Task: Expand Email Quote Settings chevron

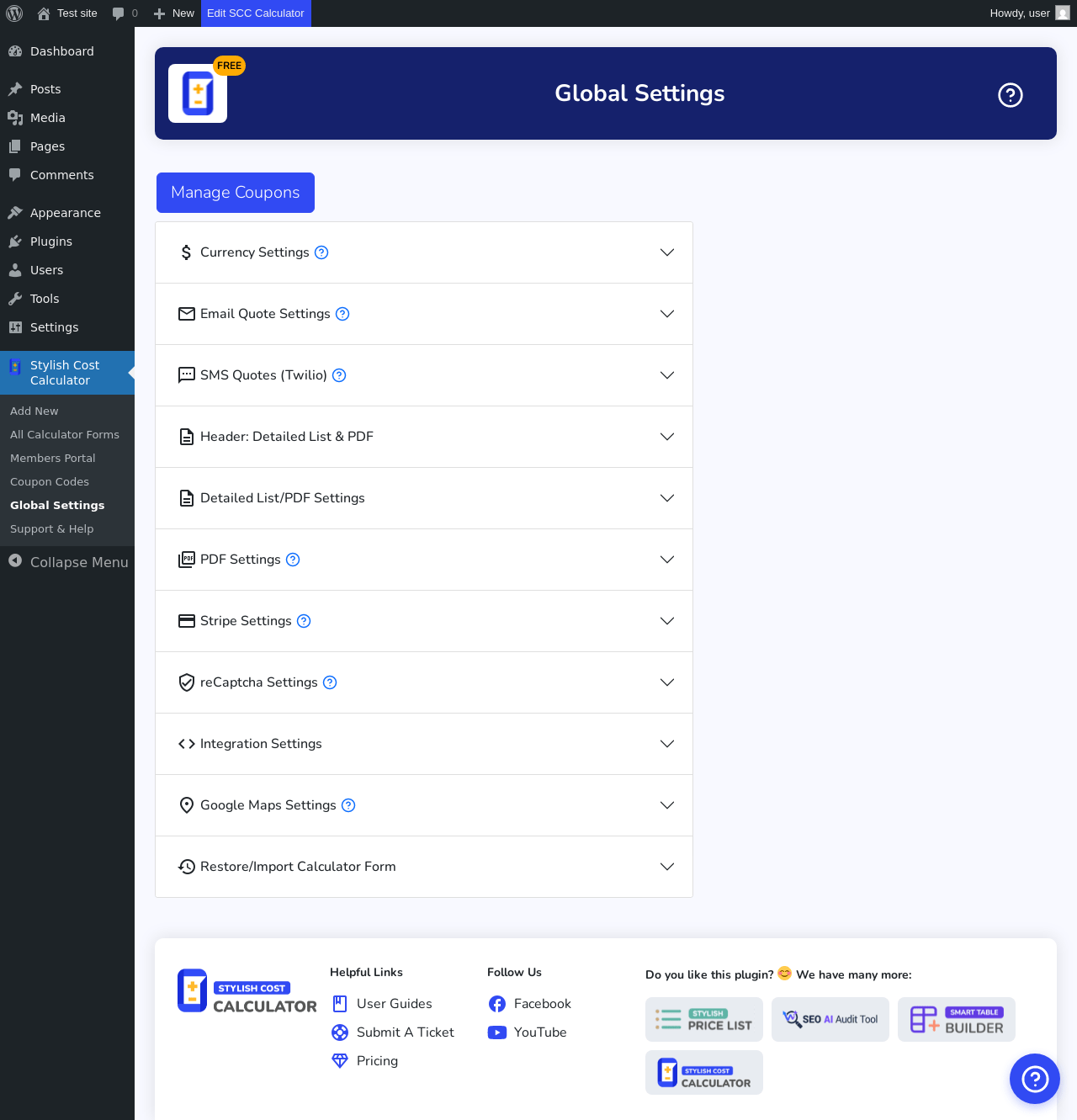Action: coord(667,314)
